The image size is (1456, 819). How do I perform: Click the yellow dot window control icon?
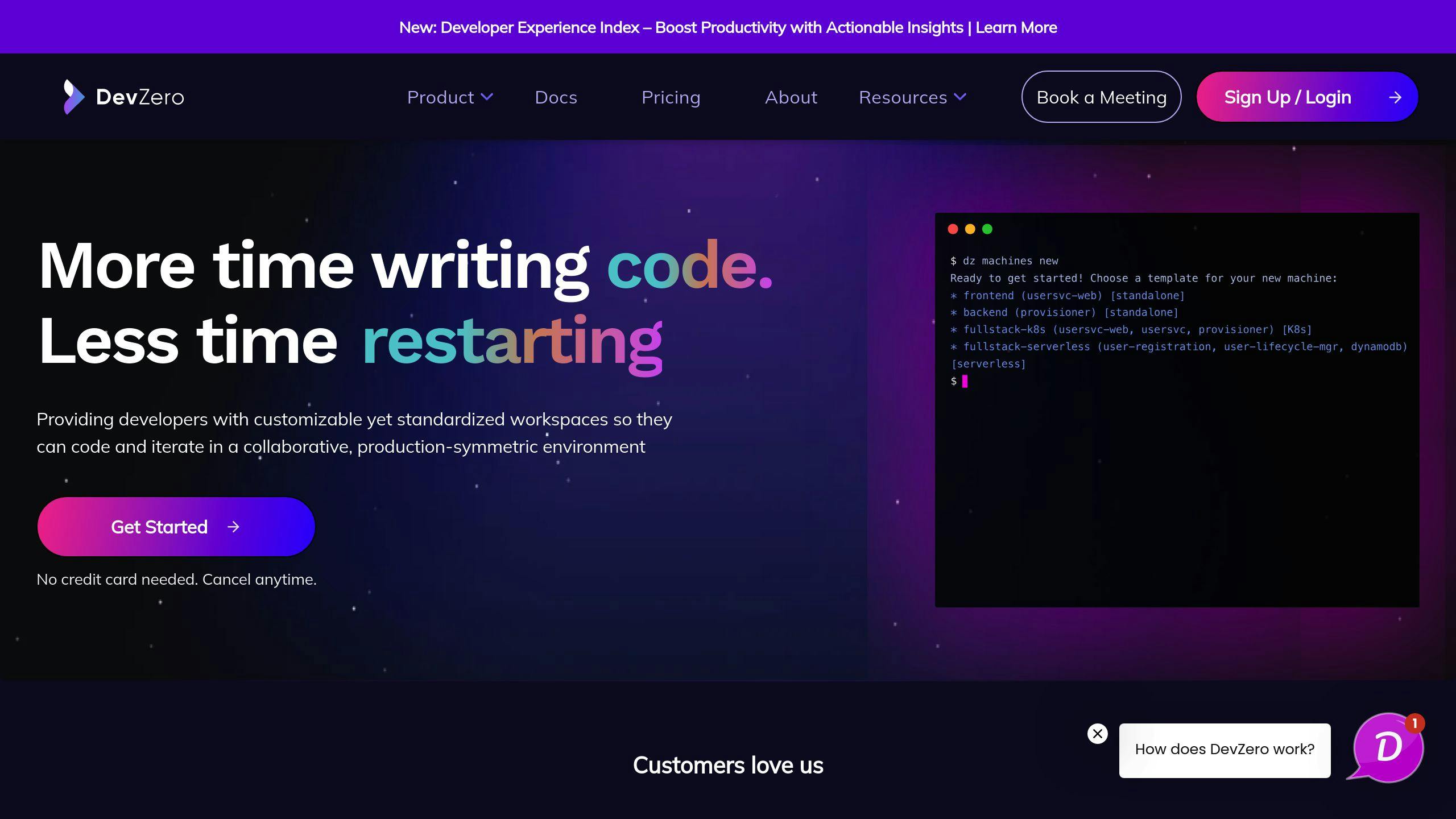[x=969, y=229]
